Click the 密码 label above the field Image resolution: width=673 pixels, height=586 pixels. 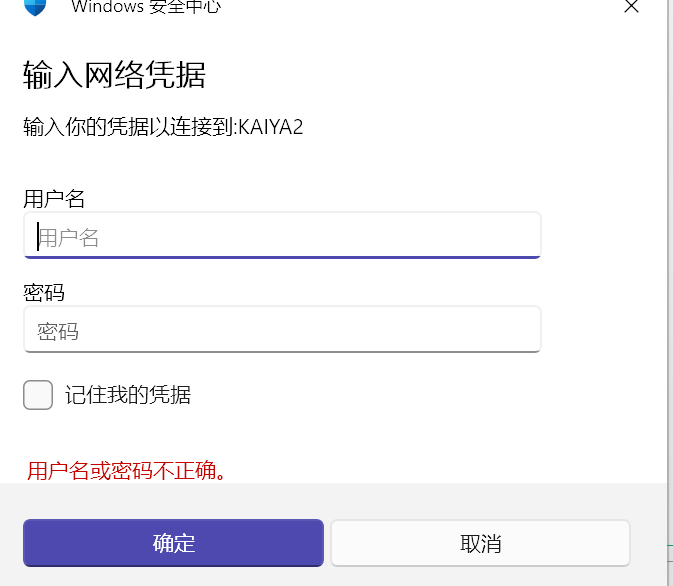(44, 292)
